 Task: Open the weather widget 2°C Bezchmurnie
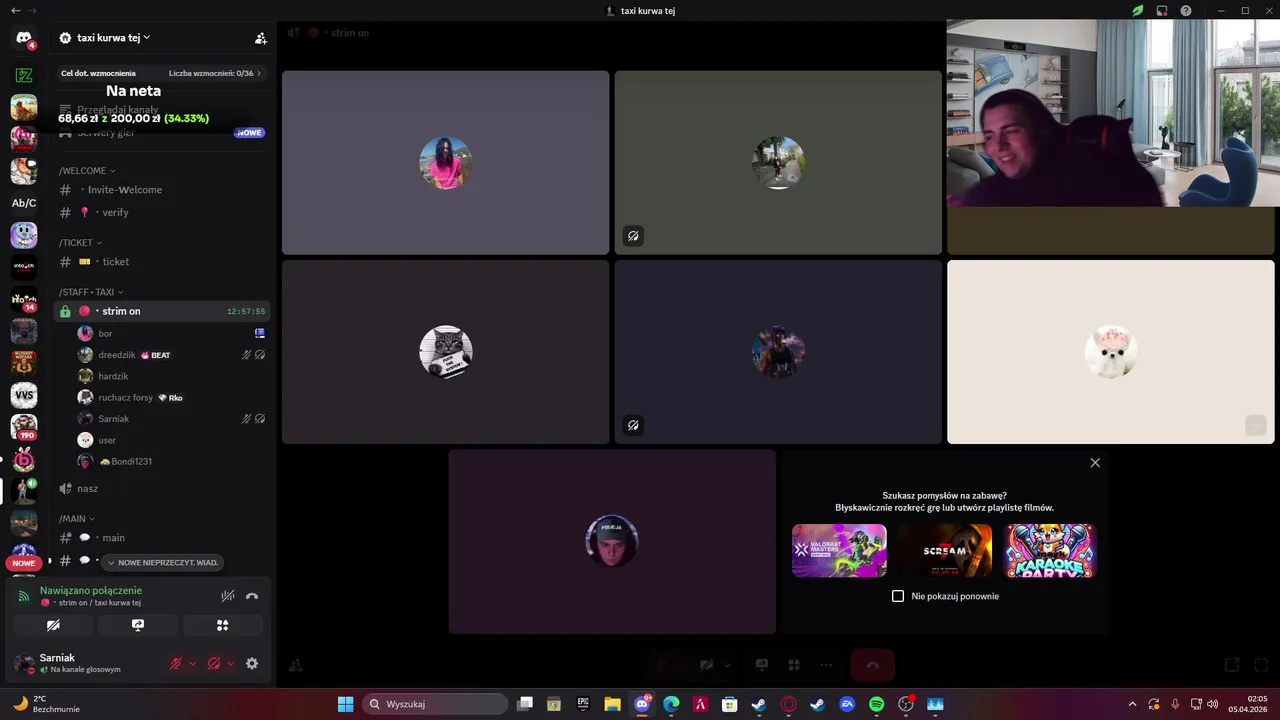pyautogui.click(x=45, y=704)
